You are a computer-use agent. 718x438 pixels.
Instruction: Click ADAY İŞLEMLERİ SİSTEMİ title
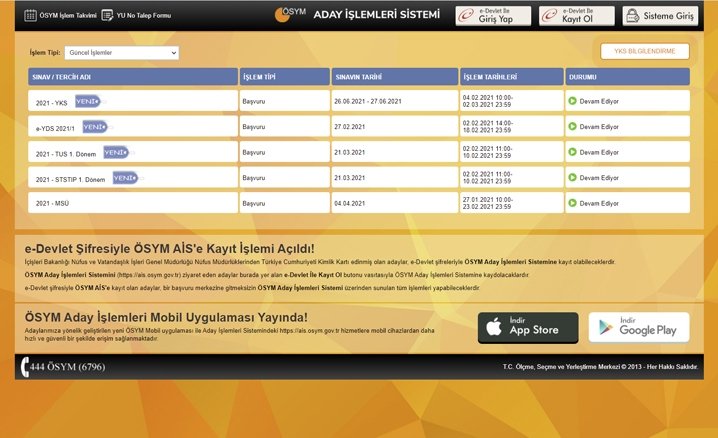[376, 15]
